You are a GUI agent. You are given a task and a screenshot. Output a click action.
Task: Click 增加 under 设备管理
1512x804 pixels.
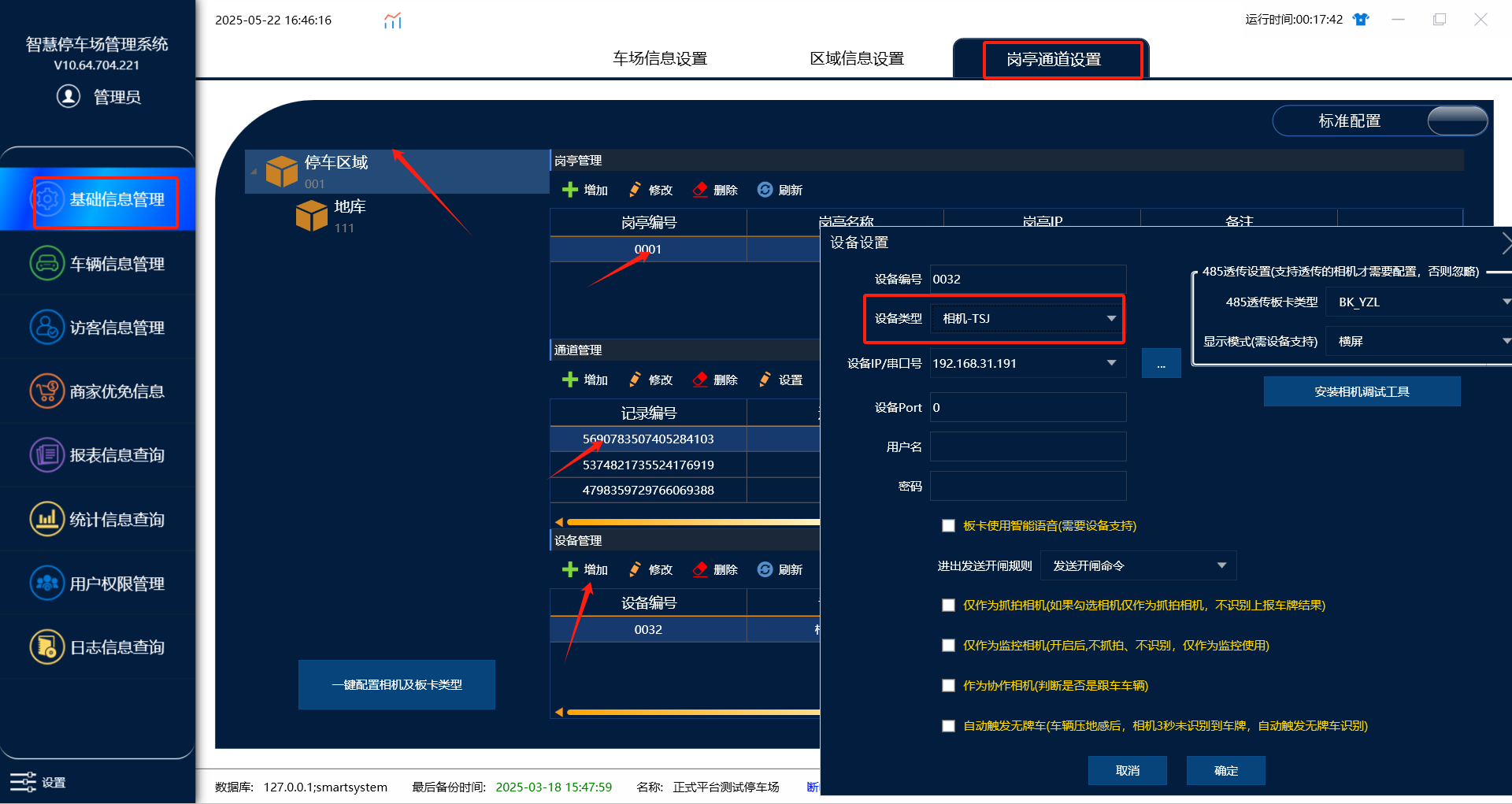pyautogui.click(x=585, y=569)
